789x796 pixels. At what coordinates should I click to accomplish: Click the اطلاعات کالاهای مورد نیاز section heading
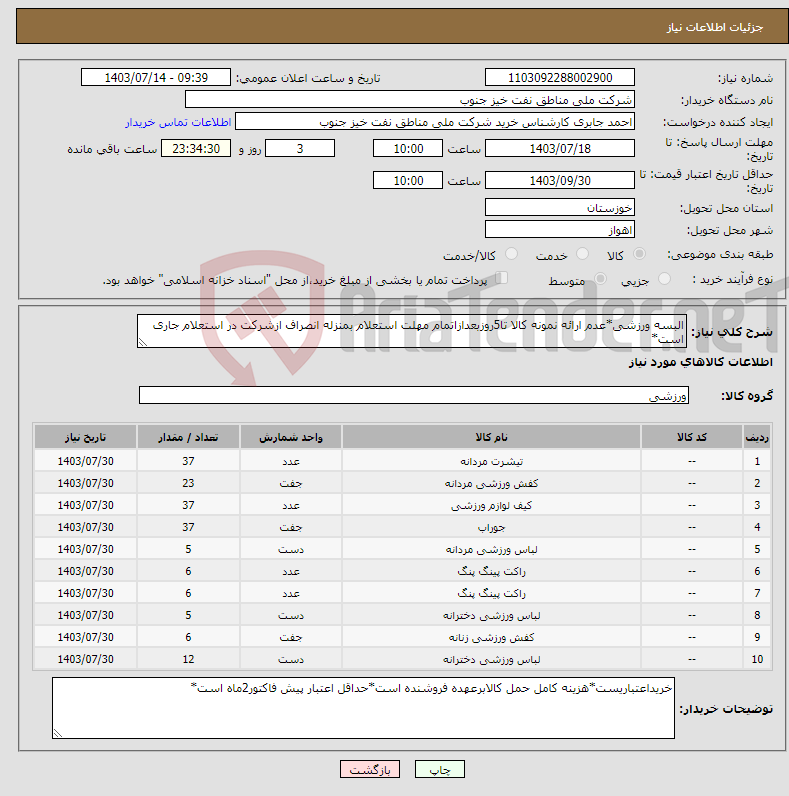click(x=701, y=362)
